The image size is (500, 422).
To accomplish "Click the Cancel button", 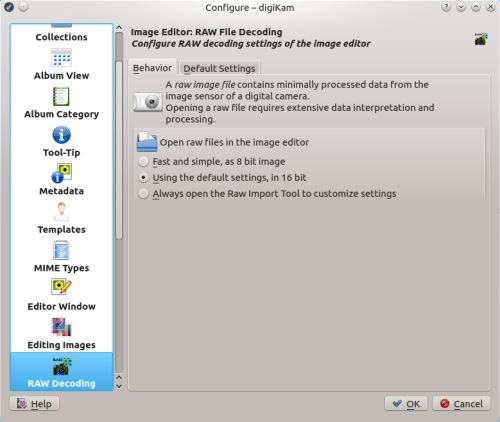I will tap(461, 404).
